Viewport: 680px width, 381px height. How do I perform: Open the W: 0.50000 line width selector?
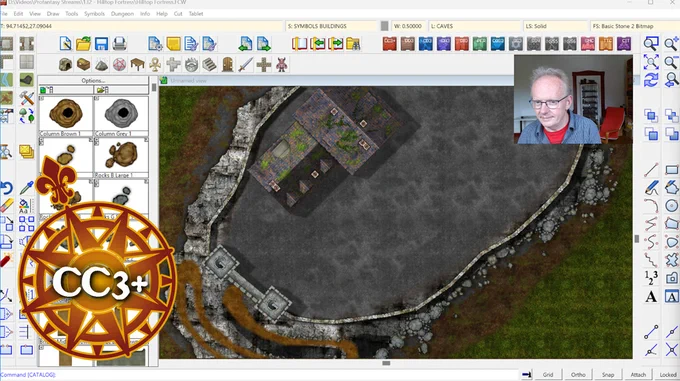coord(409,26)
